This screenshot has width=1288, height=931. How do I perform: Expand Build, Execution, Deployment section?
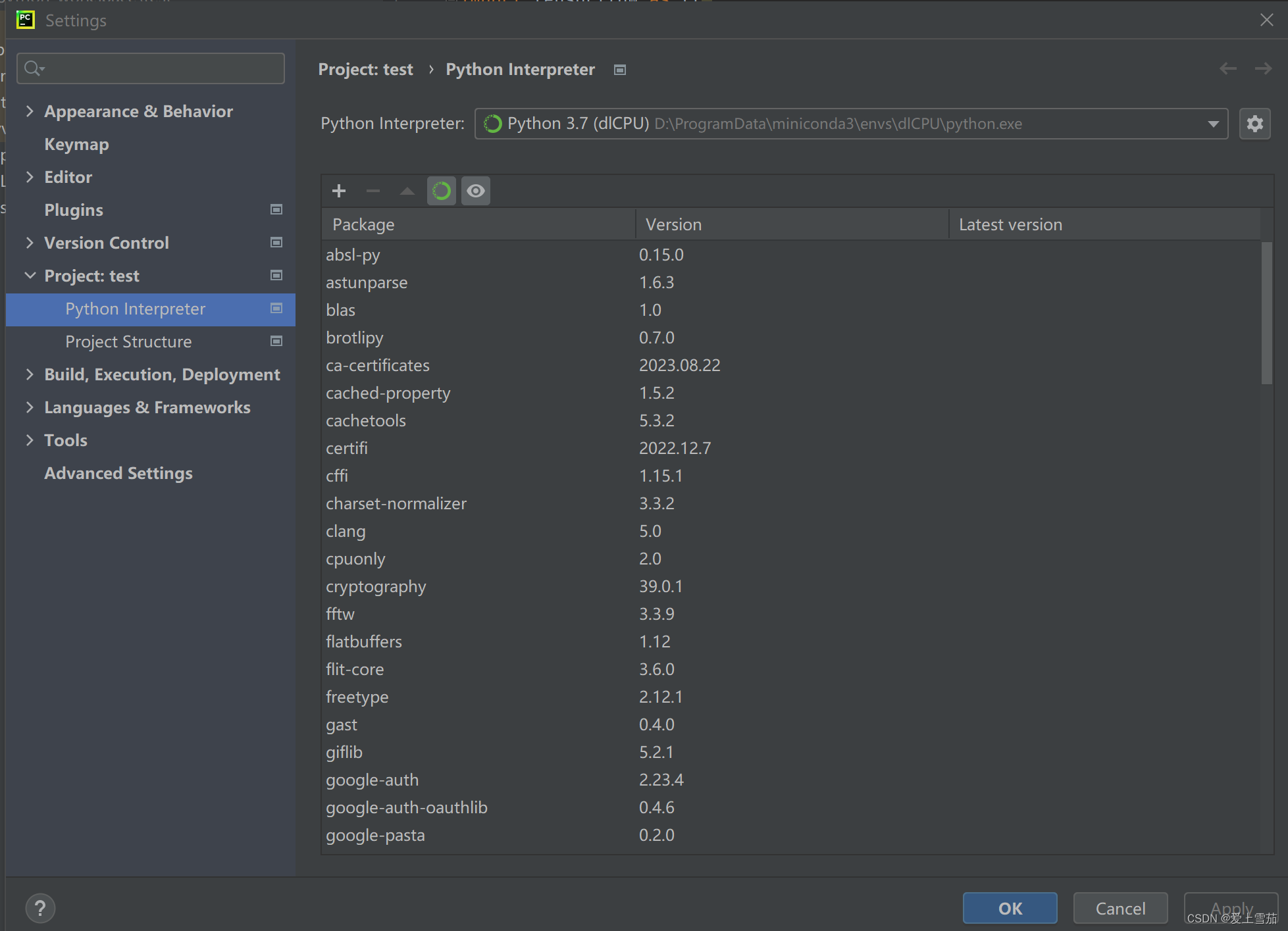pos(30,374)
